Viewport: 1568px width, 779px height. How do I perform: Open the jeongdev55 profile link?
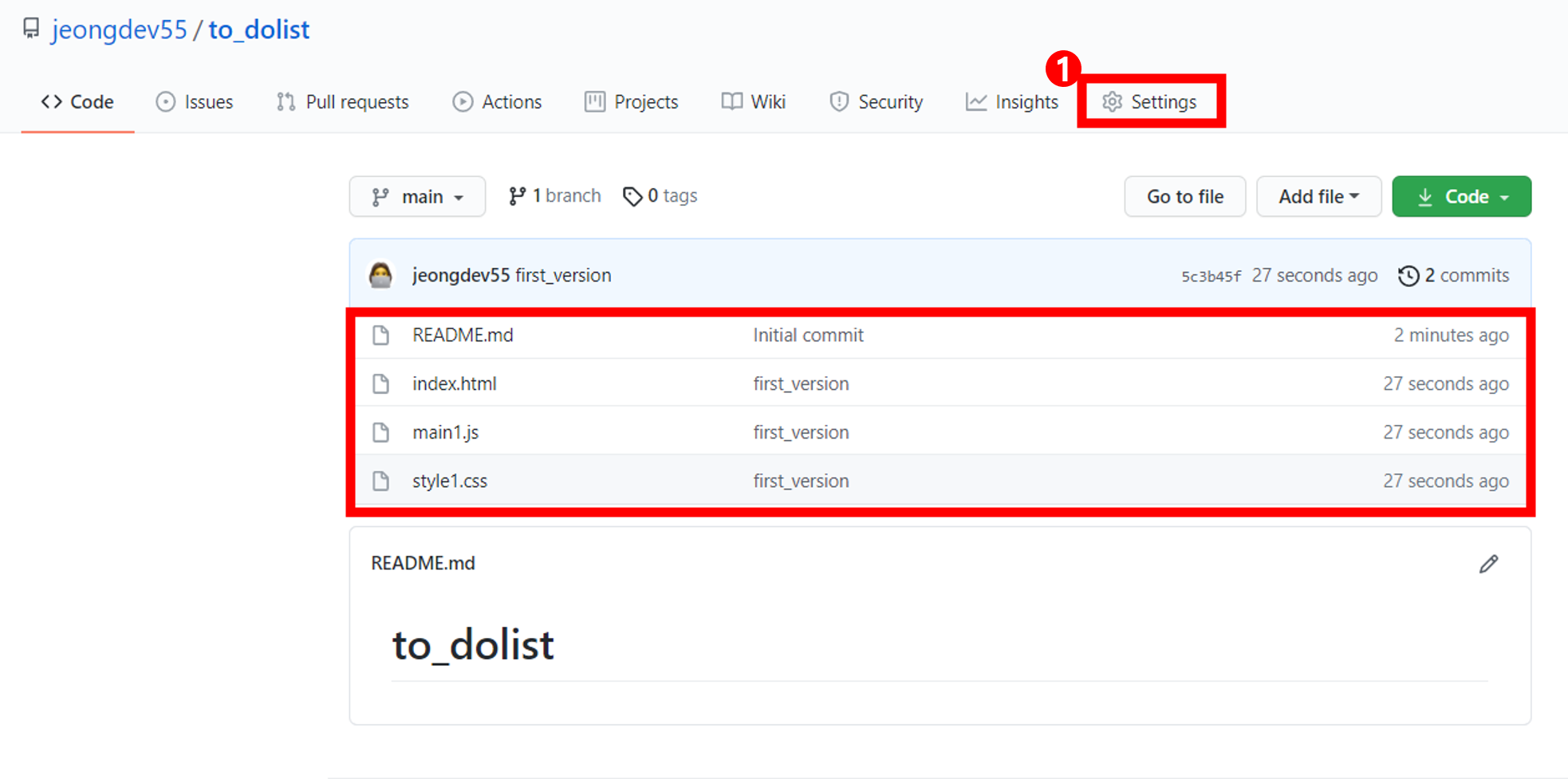(x=120, y=30)
